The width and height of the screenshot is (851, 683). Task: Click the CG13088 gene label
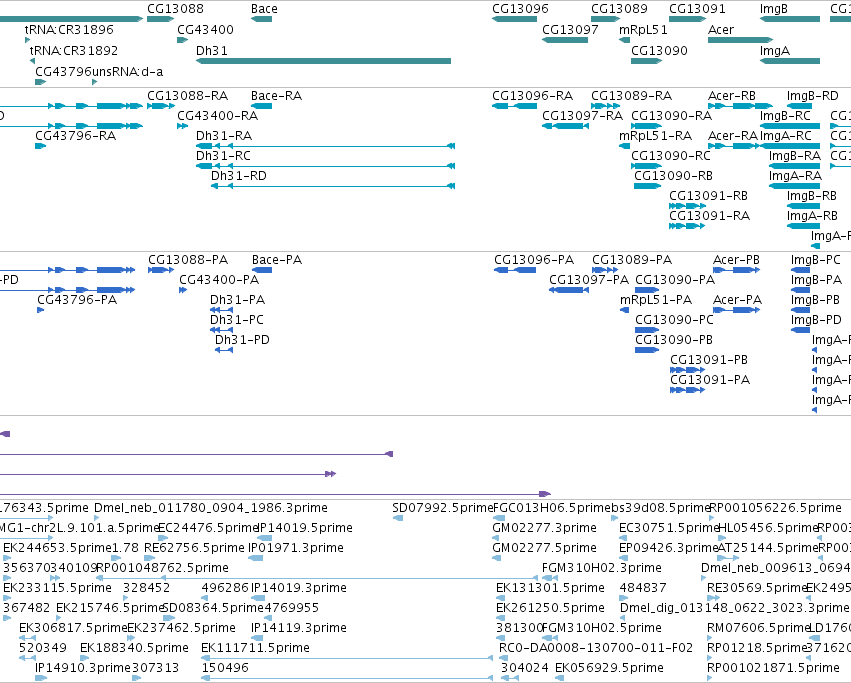coord(175,9)
